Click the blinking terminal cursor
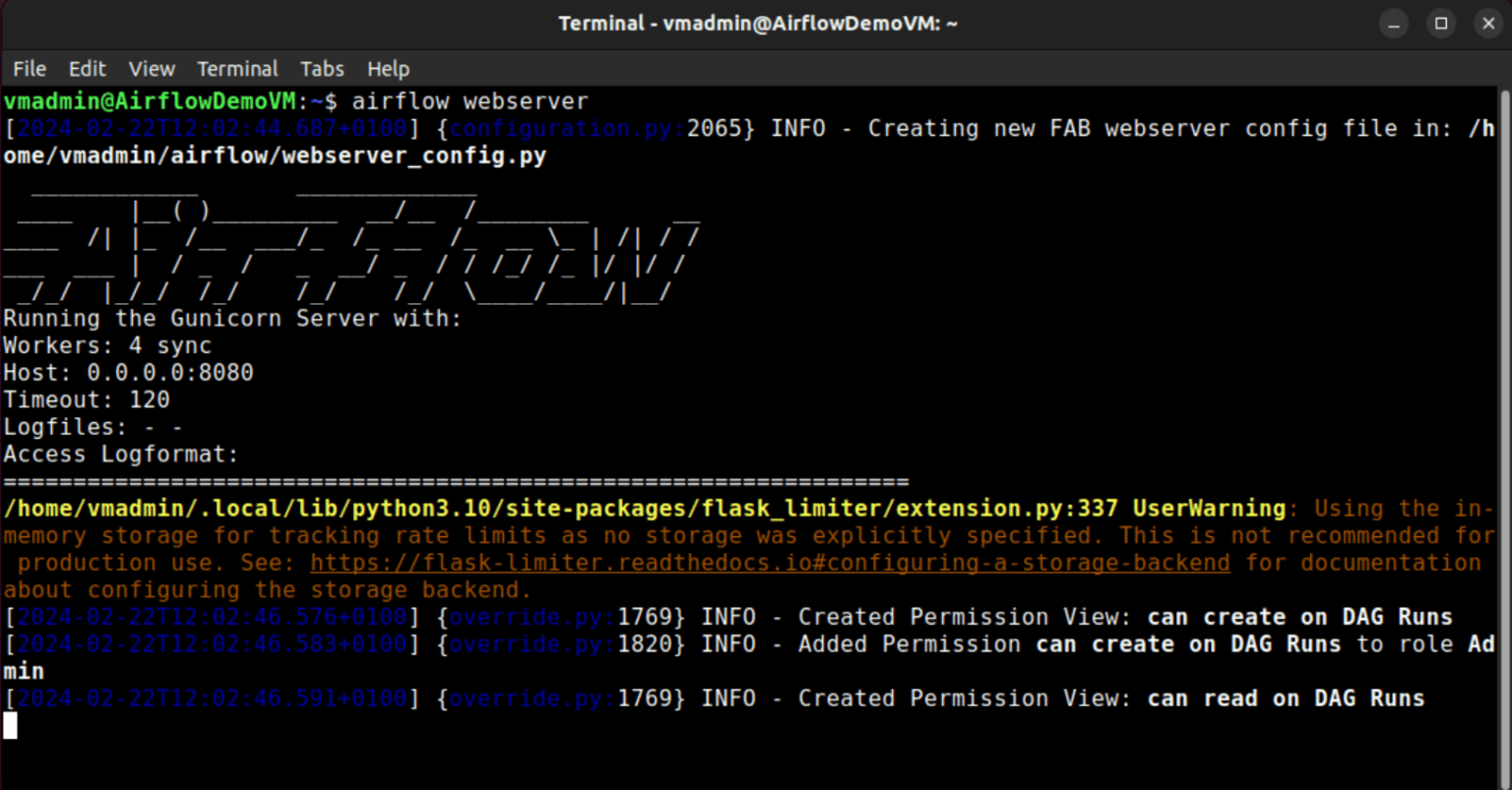 pos(10,725)
